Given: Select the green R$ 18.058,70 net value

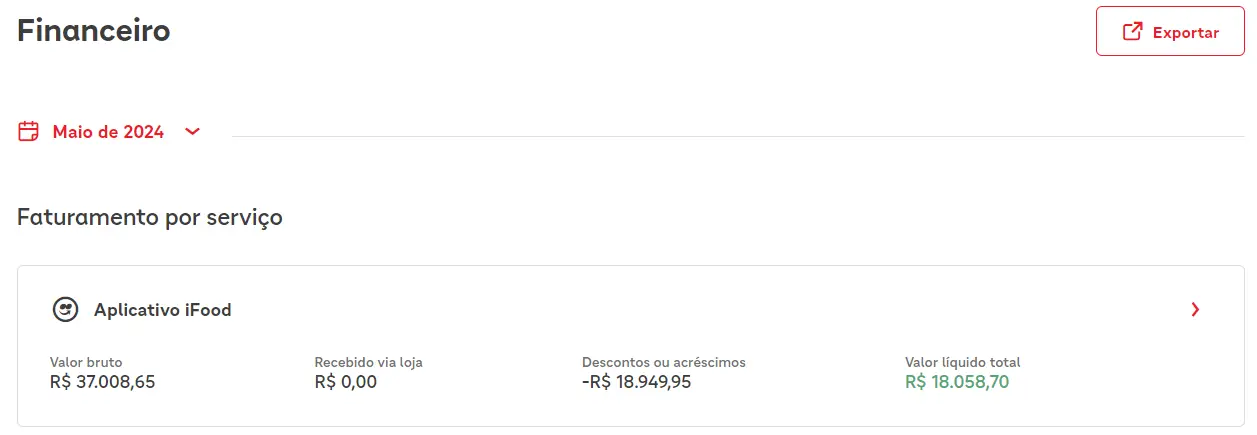Looking at the screenshot, I should [x=958, y=382].
